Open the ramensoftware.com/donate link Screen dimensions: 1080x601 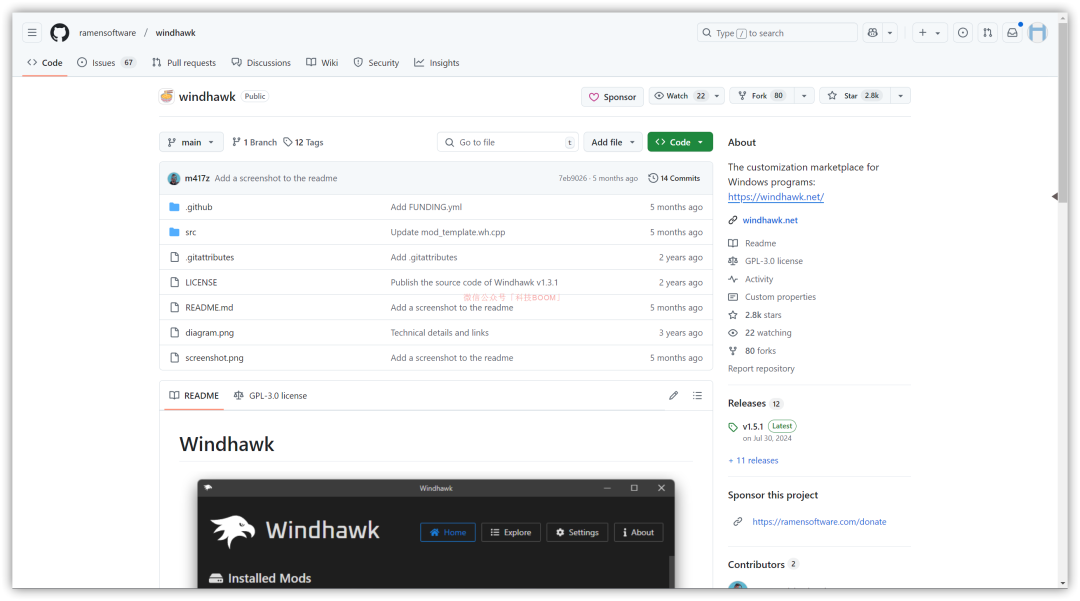click(819, 522)
